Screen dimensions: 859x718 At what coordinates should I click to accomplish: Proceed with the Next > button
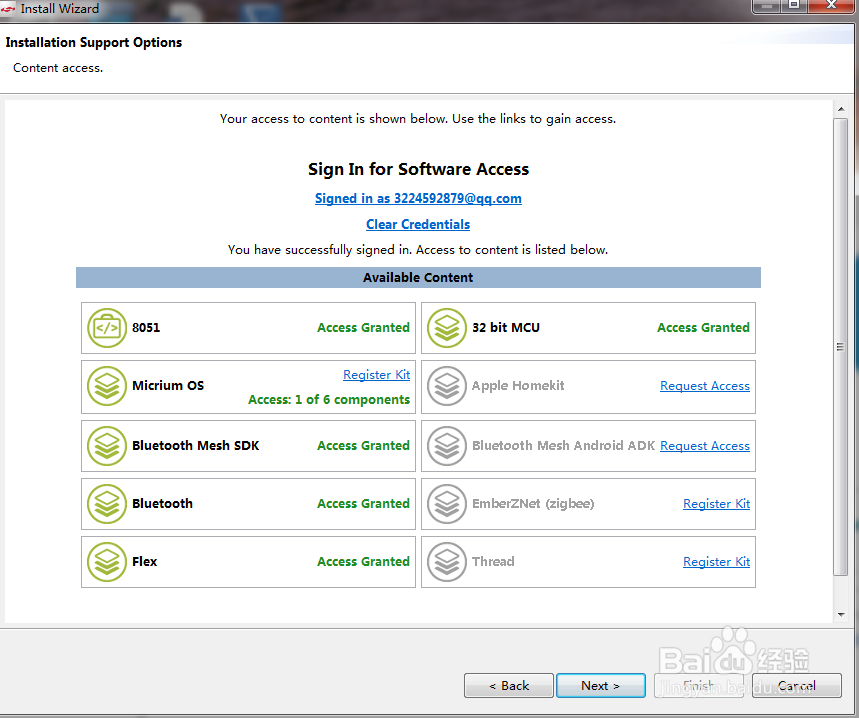(600, 686)
